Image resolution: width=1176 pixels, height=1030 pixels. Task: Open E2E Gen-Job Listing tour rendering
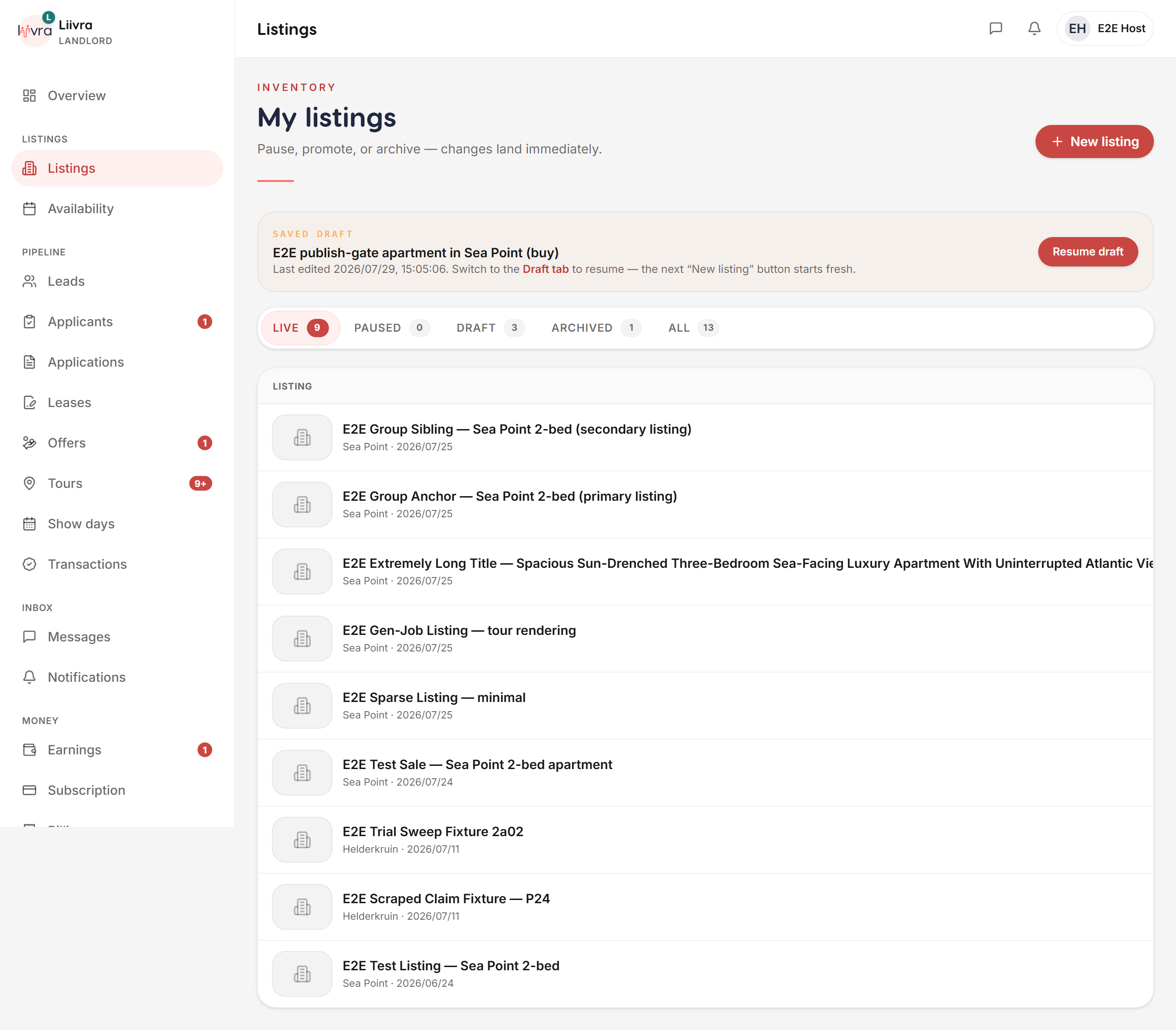705,639
